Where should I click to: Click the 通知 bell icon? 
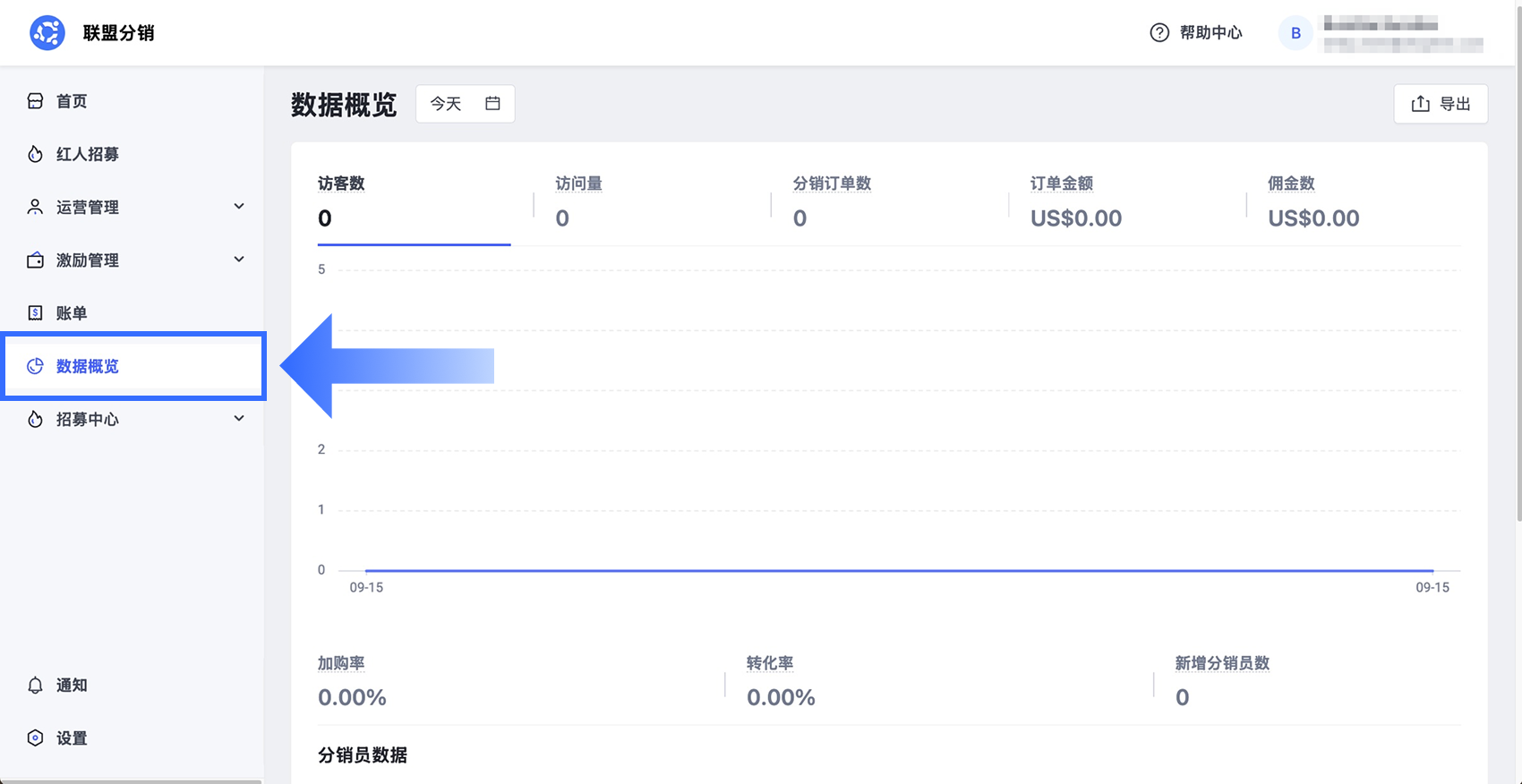point(35,686)
